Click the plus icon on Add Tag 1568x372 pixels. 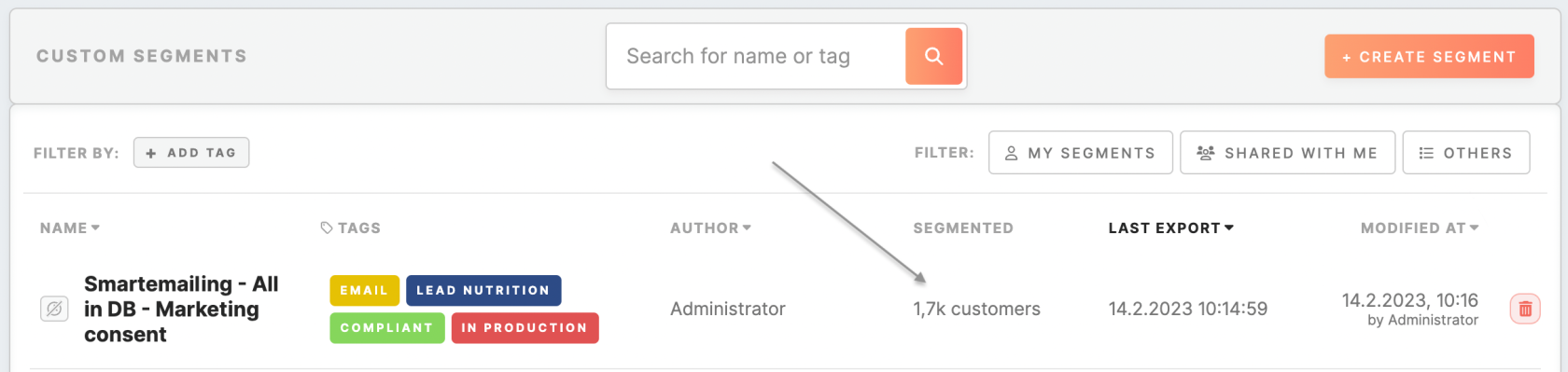click(x=151, y=153)
